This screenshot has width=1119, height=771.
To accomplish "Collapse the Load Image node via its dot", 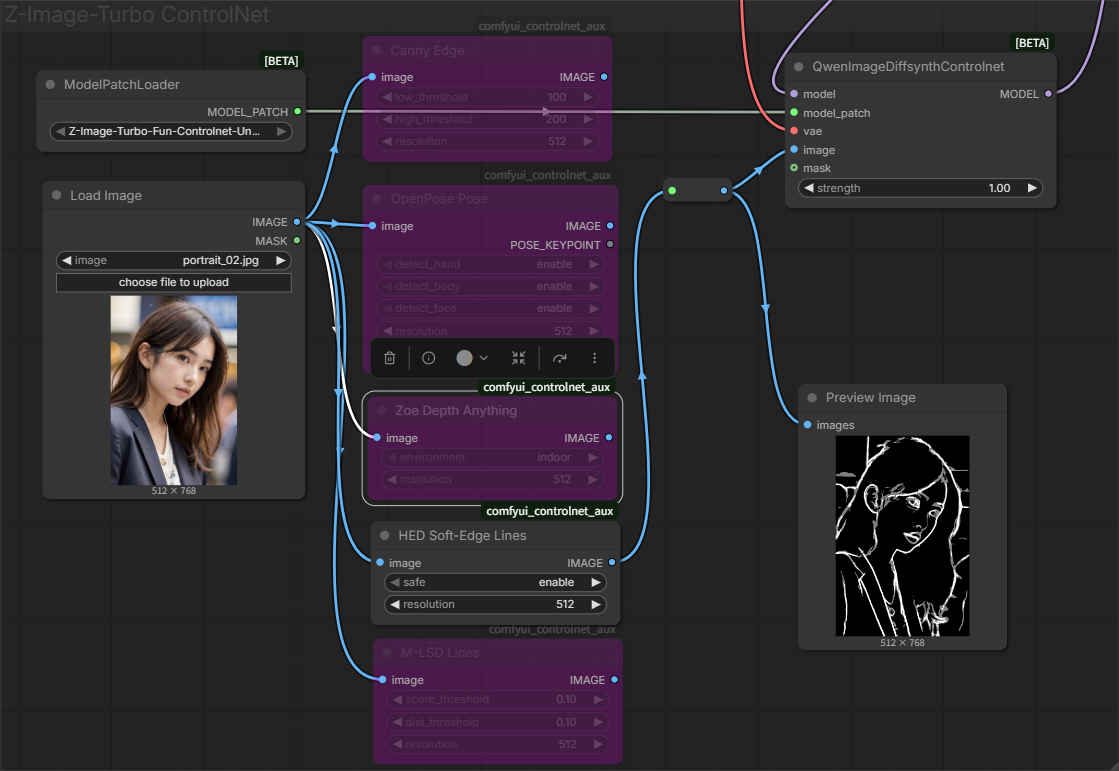I will pyautogui.click(x=56, y=196).
